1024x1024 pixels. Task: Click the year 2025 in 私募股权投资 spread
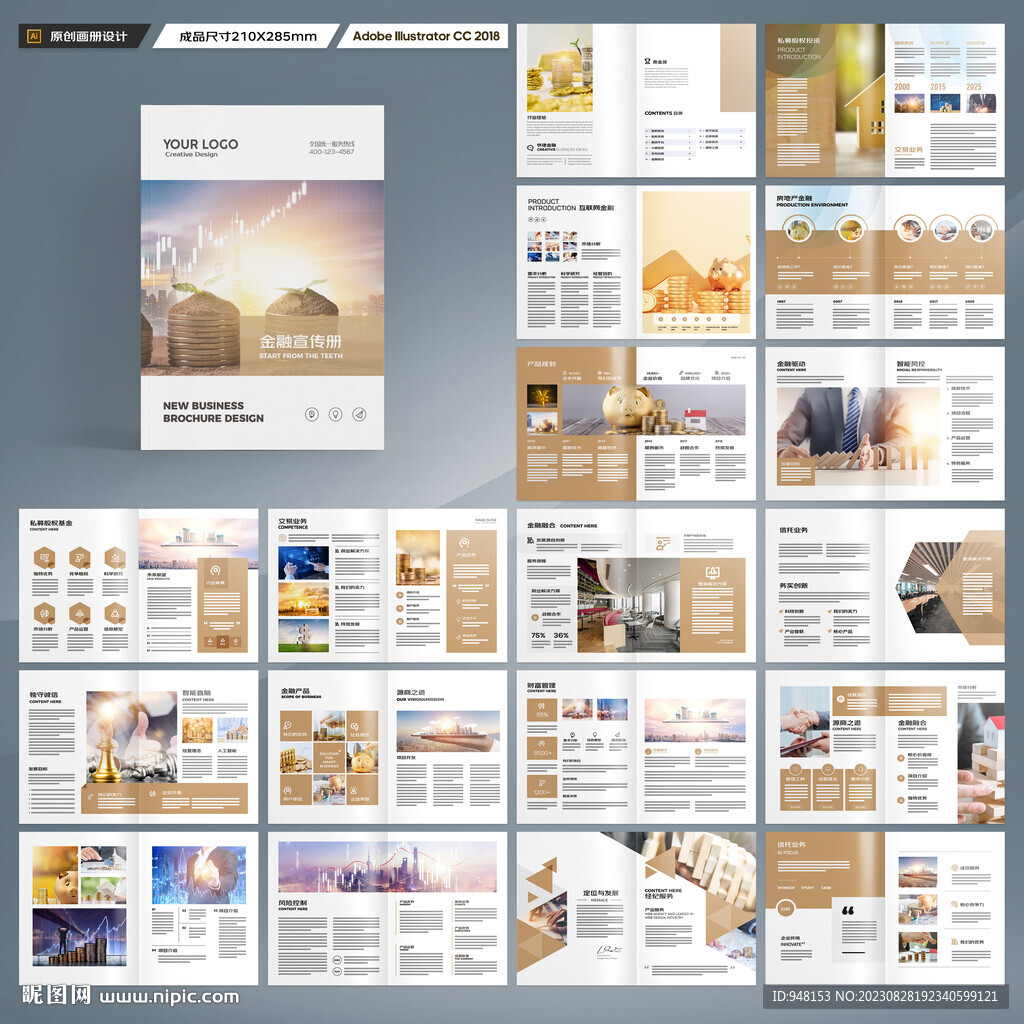974,87
